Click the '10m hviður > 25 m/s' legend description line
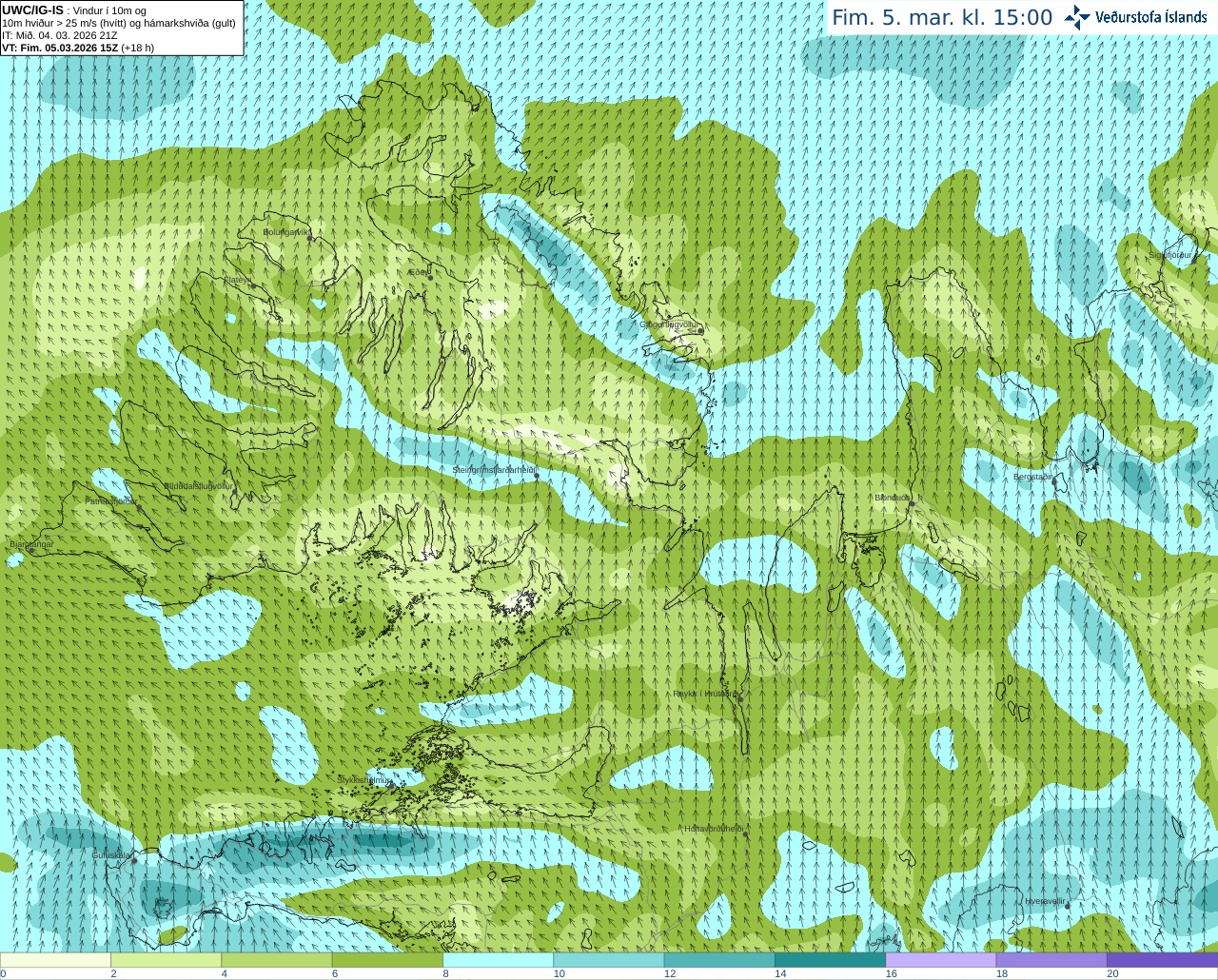Screen dimensions: 1218x980 [x=119, y=23]
